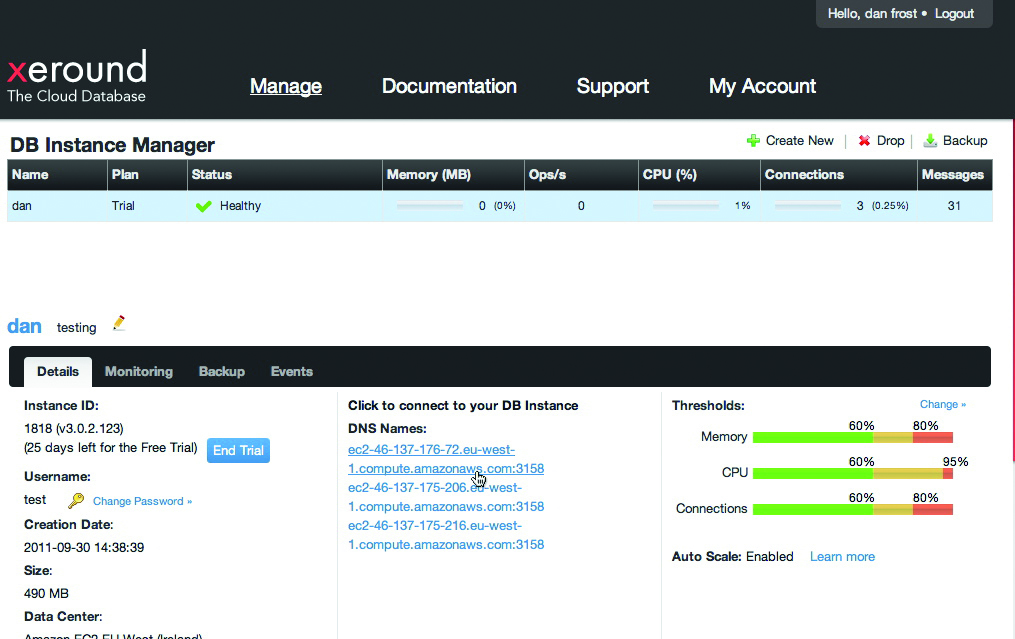The image size is (1015, 639).
Task: Click the Connections column header
Action: coord(838,175)
